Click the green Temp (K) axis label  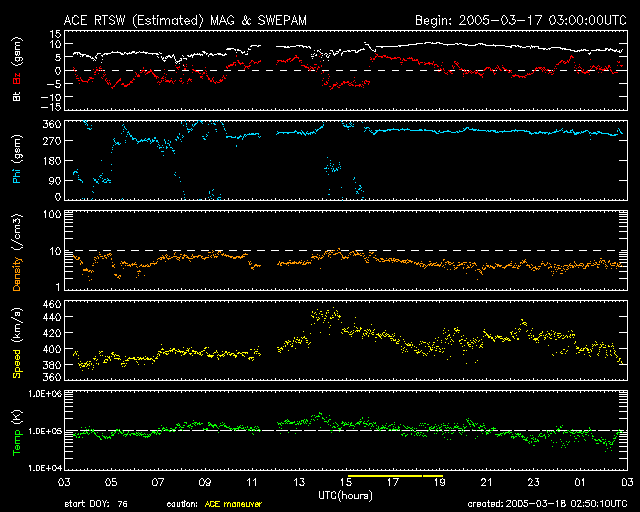coord(17,430)
